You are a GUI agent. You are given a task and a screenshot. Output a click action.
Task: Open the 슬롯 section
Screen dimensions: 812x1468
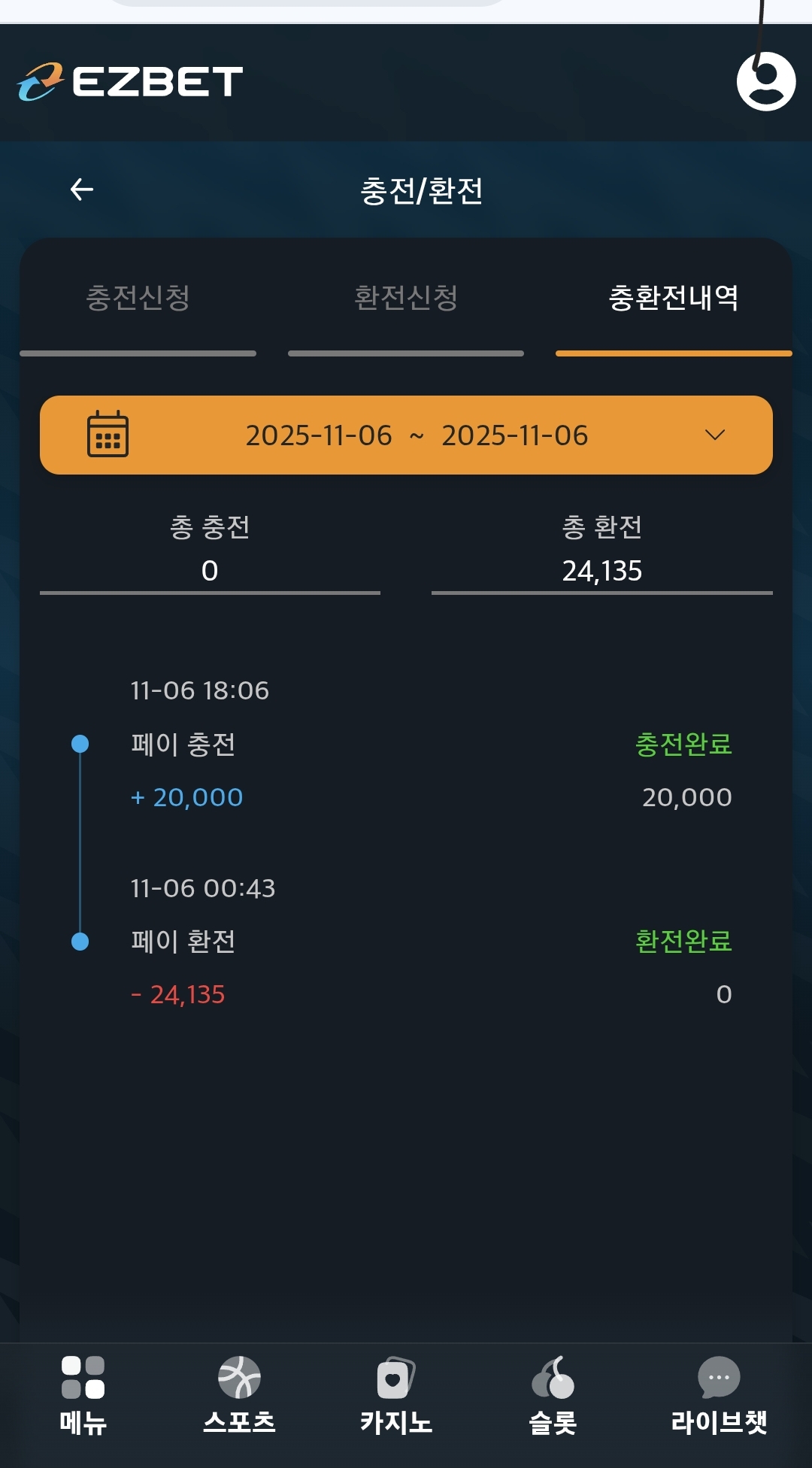[x=553, y=1377]
